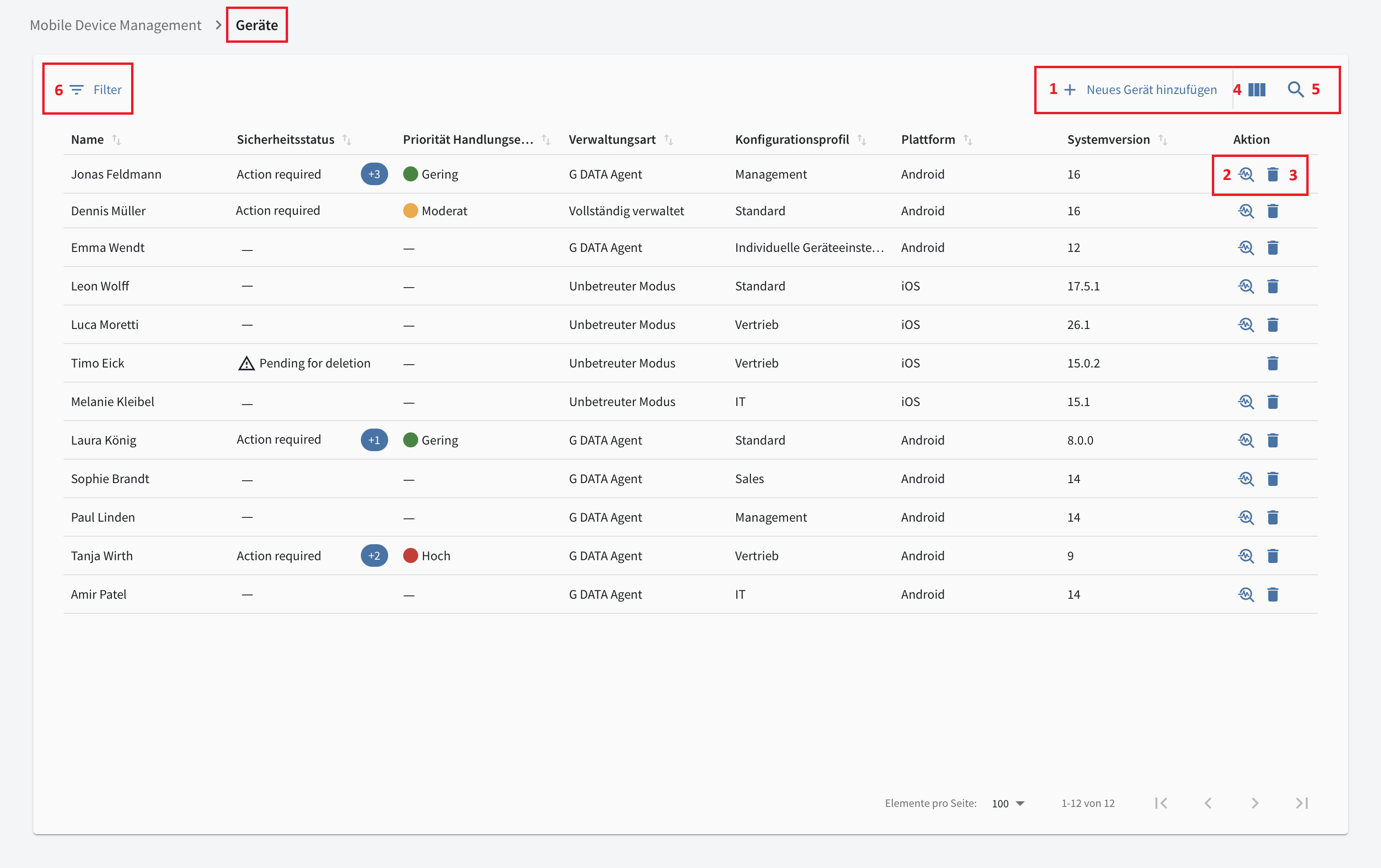Click +1 badge for Laura König
The image size is (1381, 868).
tap(374, 440)
